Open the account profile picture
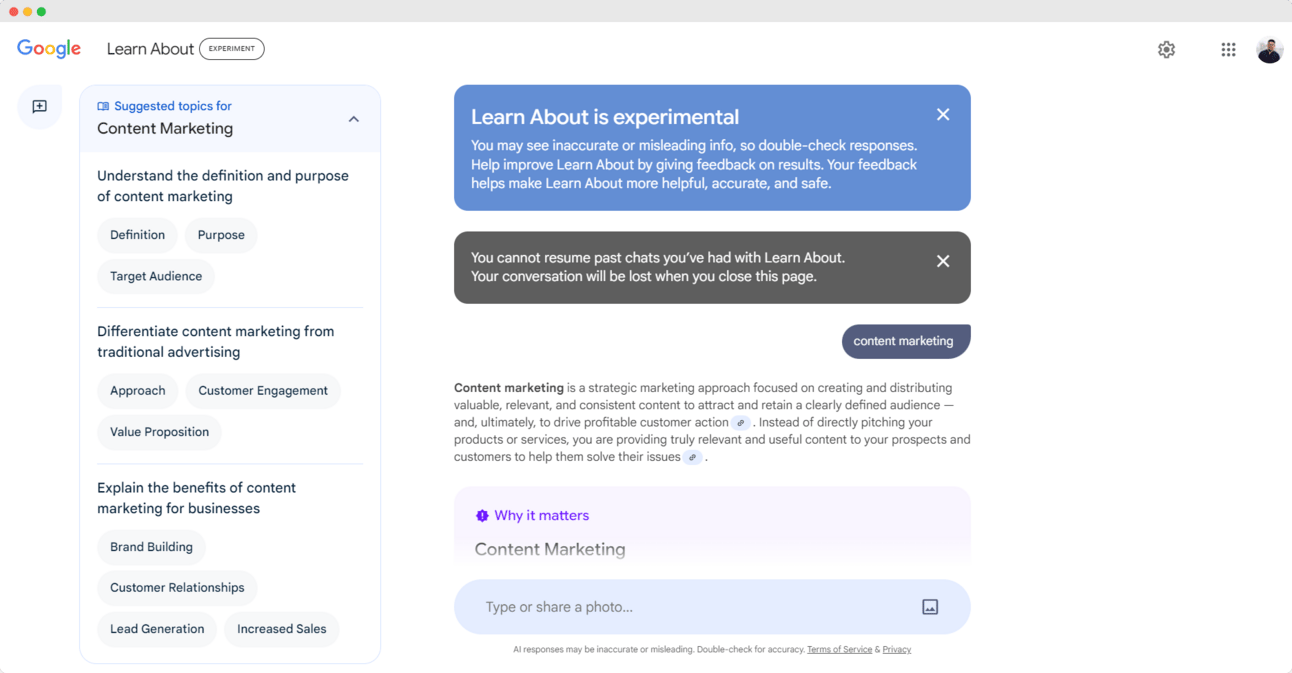Screen dimensions: 1292x673 [1269, 49]
